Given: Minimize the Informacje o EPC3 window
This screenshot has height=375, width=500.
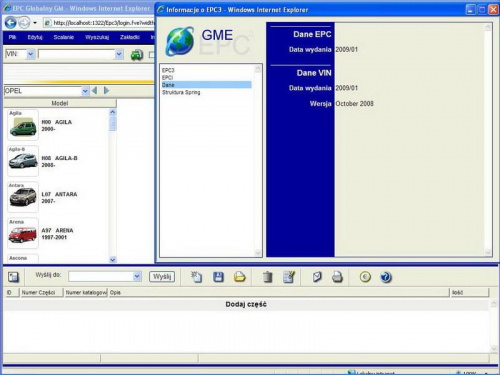Looking at the screenshot, I should pyautogui.click(x=470, y=10).
